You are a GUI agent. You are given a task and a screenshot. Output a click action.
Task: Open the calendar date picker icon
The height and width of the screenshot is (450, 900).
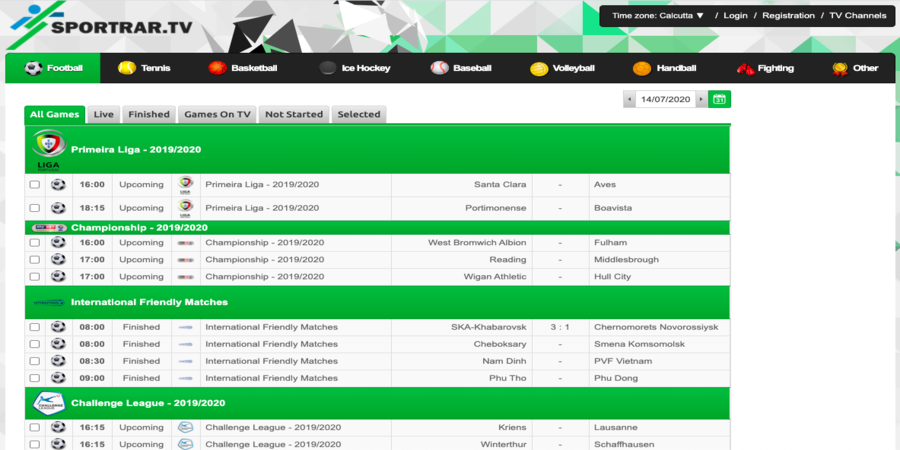(x=719, y=99)
